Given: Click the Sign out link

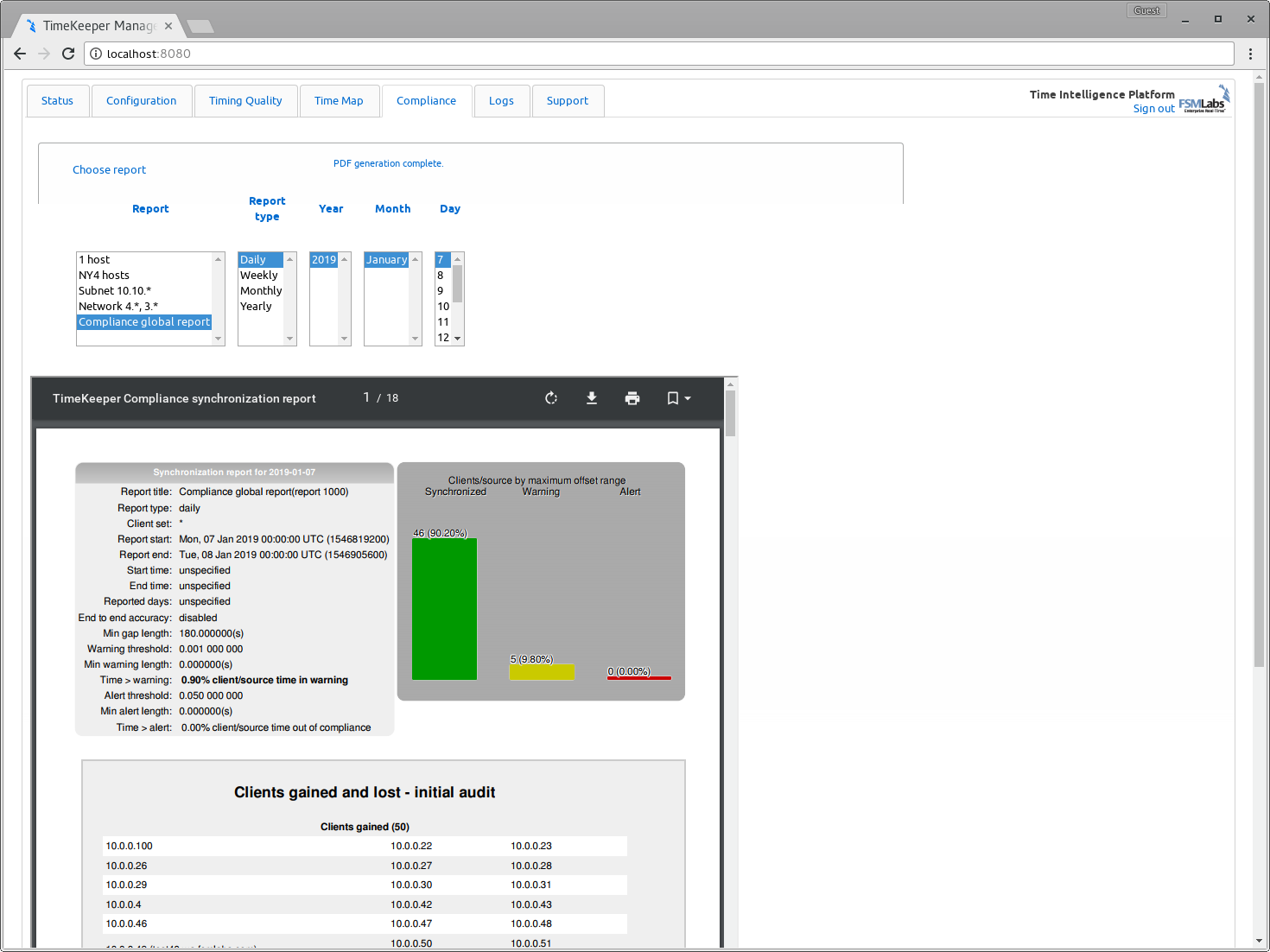Looking at the screenshot, I should tap(1153, 109).
